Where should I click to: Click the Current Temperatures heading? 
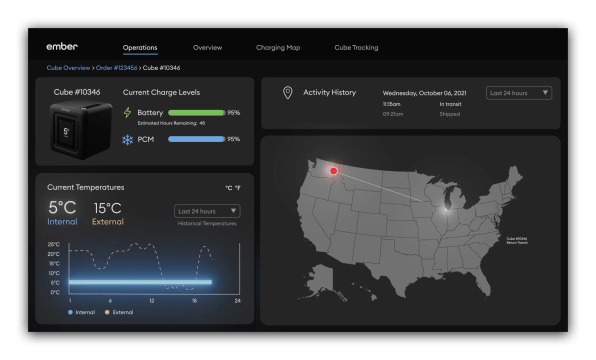click(x=86, y=187)
